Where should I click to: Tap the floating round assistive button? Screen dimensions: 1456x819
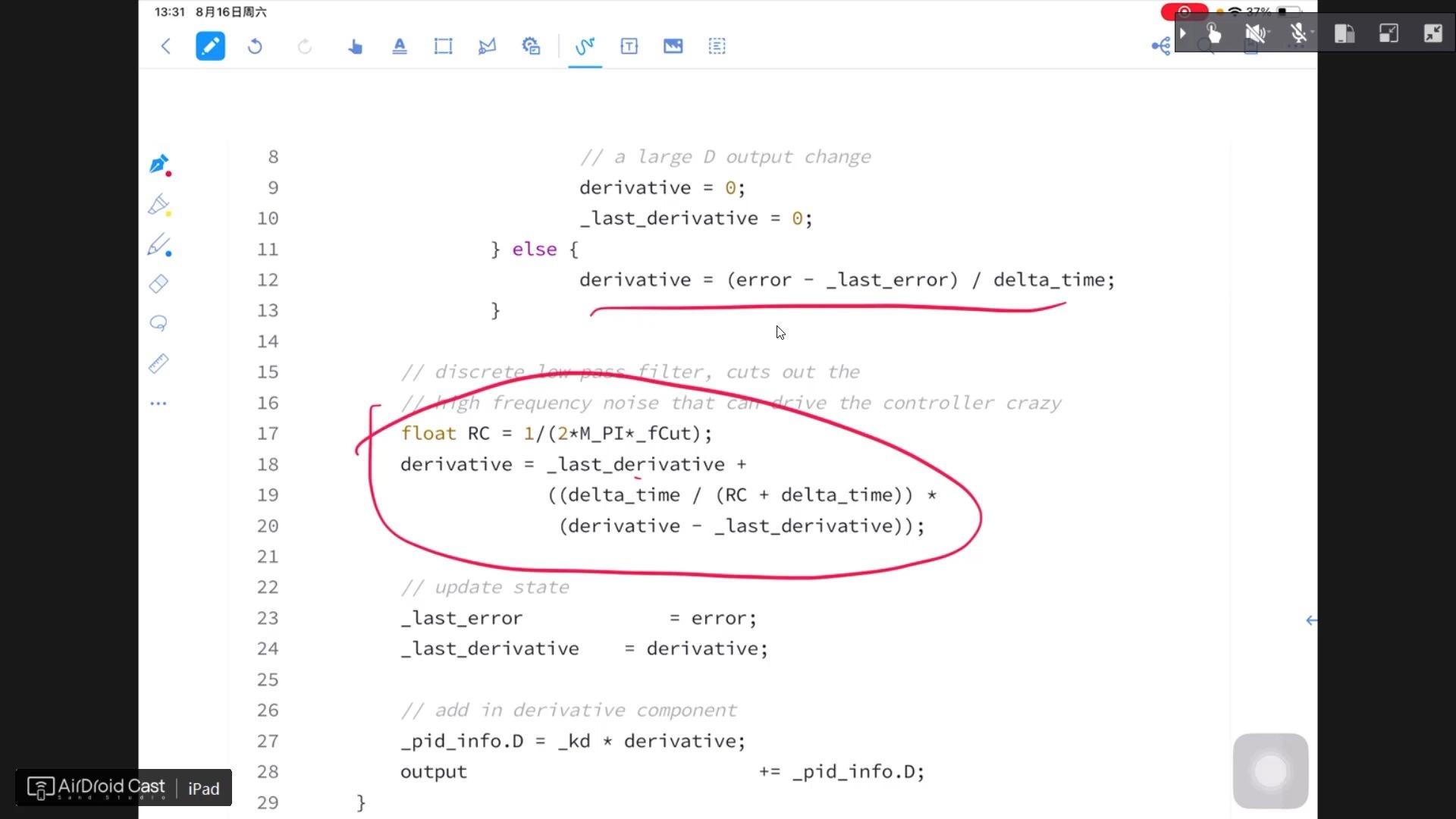coord(1270,771)
